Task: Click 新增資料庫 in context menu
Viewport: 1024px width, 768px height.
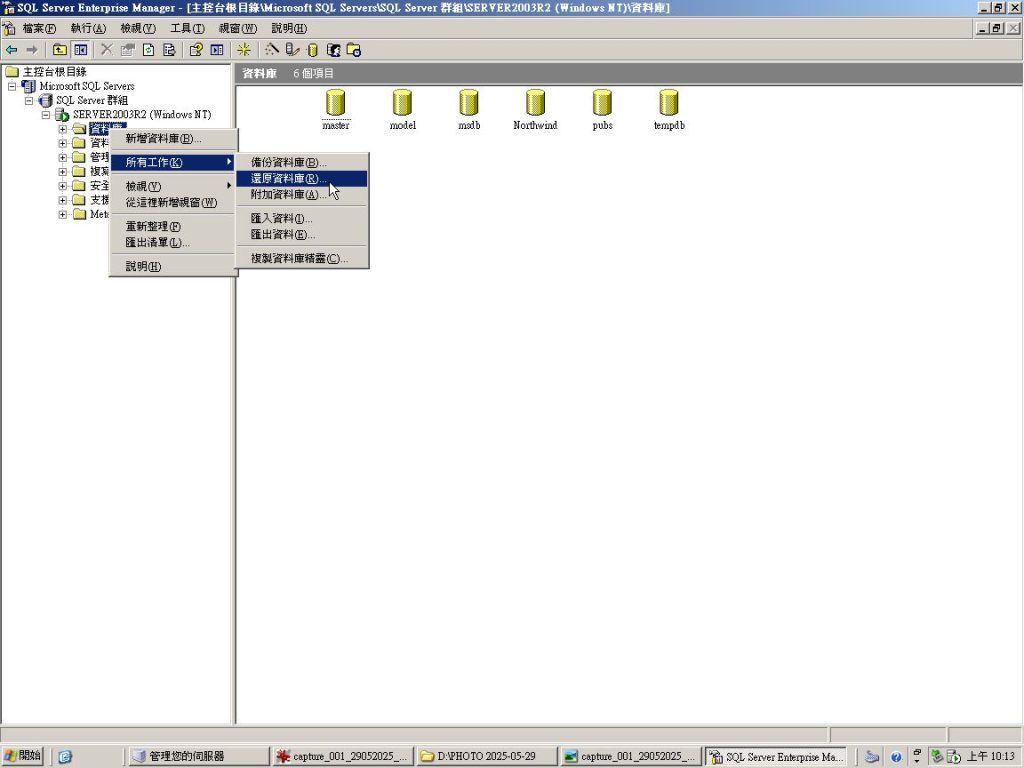Action: (x=163, y=139)
